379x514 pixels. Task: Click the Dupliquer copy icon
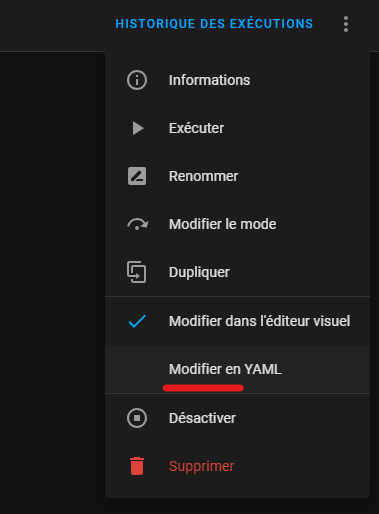[137, 272]
